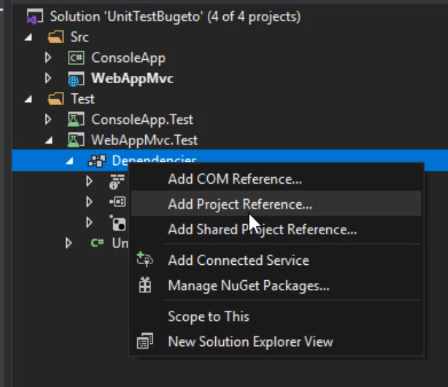The height and width of the screenshot is (387, 448).
Task: Click the NuGet package gift icon
Action: click(145, 285)
